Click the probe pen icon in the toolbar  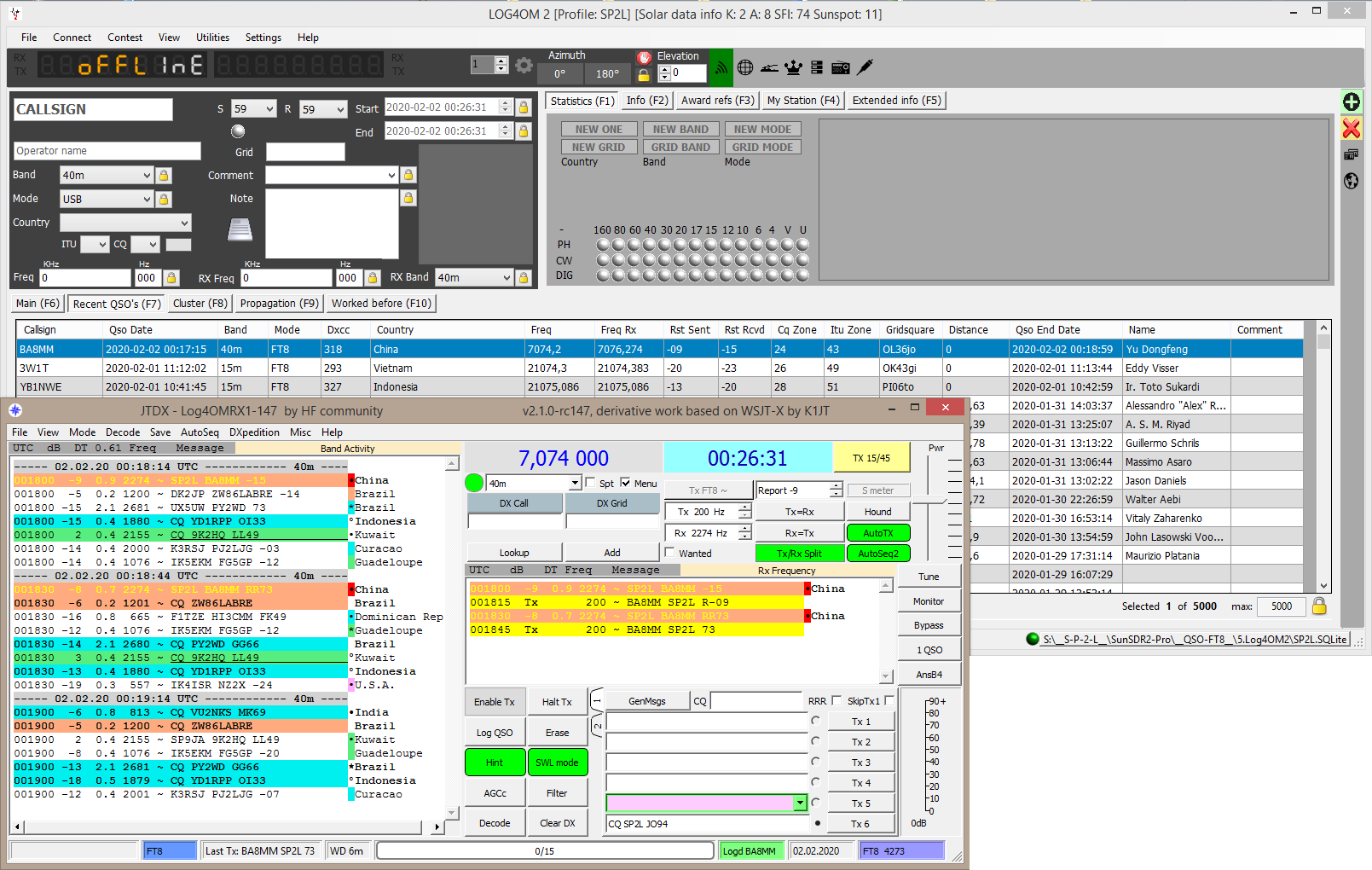(865, 67)
